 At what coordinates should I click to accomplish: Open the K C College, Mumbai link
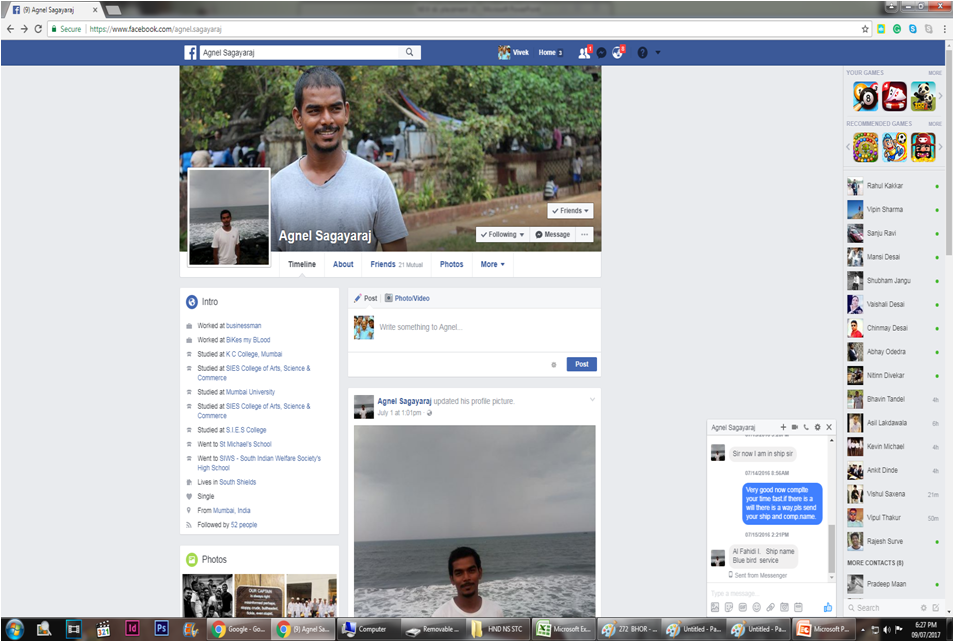(x=254, y=354)
